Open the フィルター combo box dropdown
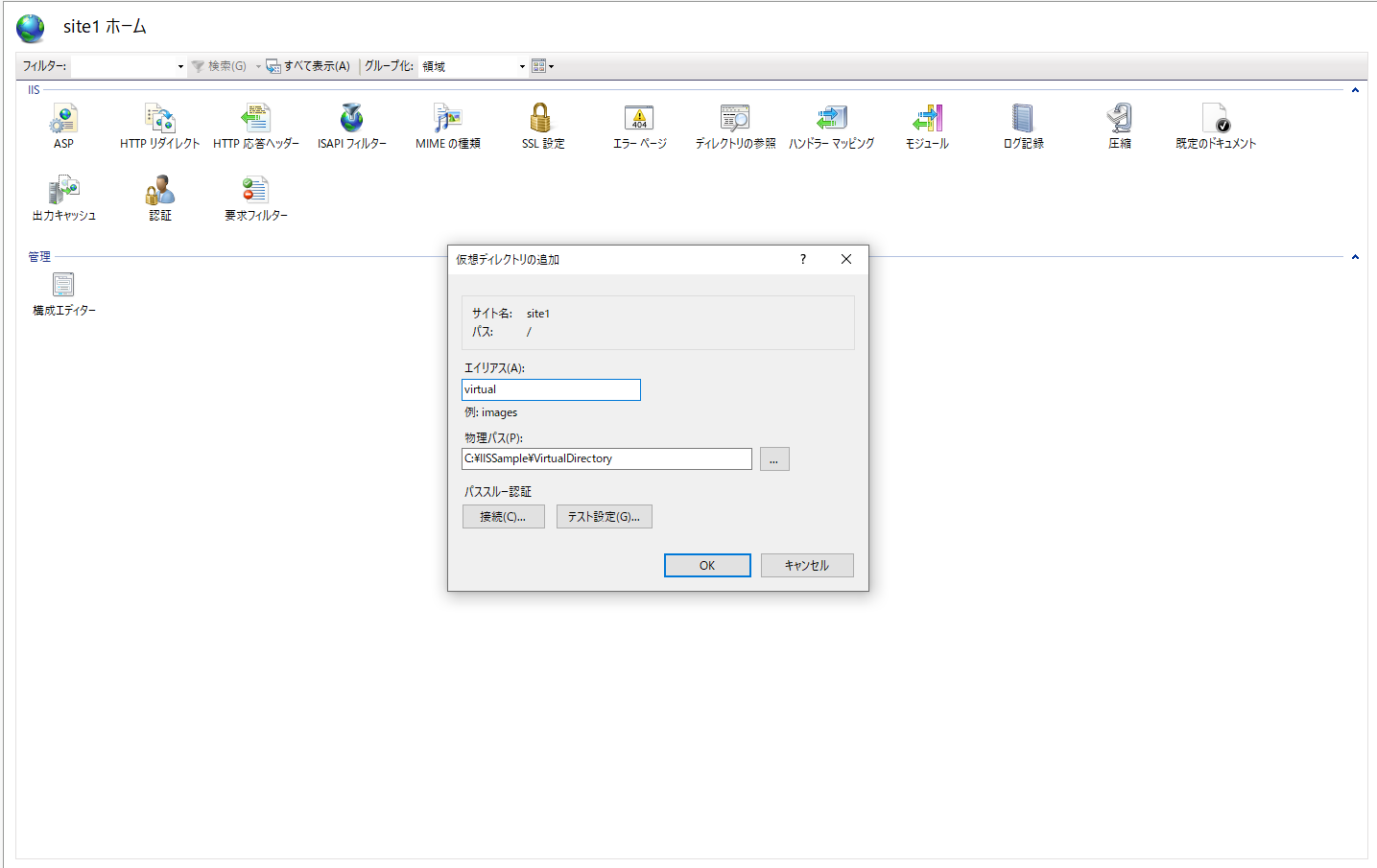This screenshot has height=868, width=1377. point(180,66)
